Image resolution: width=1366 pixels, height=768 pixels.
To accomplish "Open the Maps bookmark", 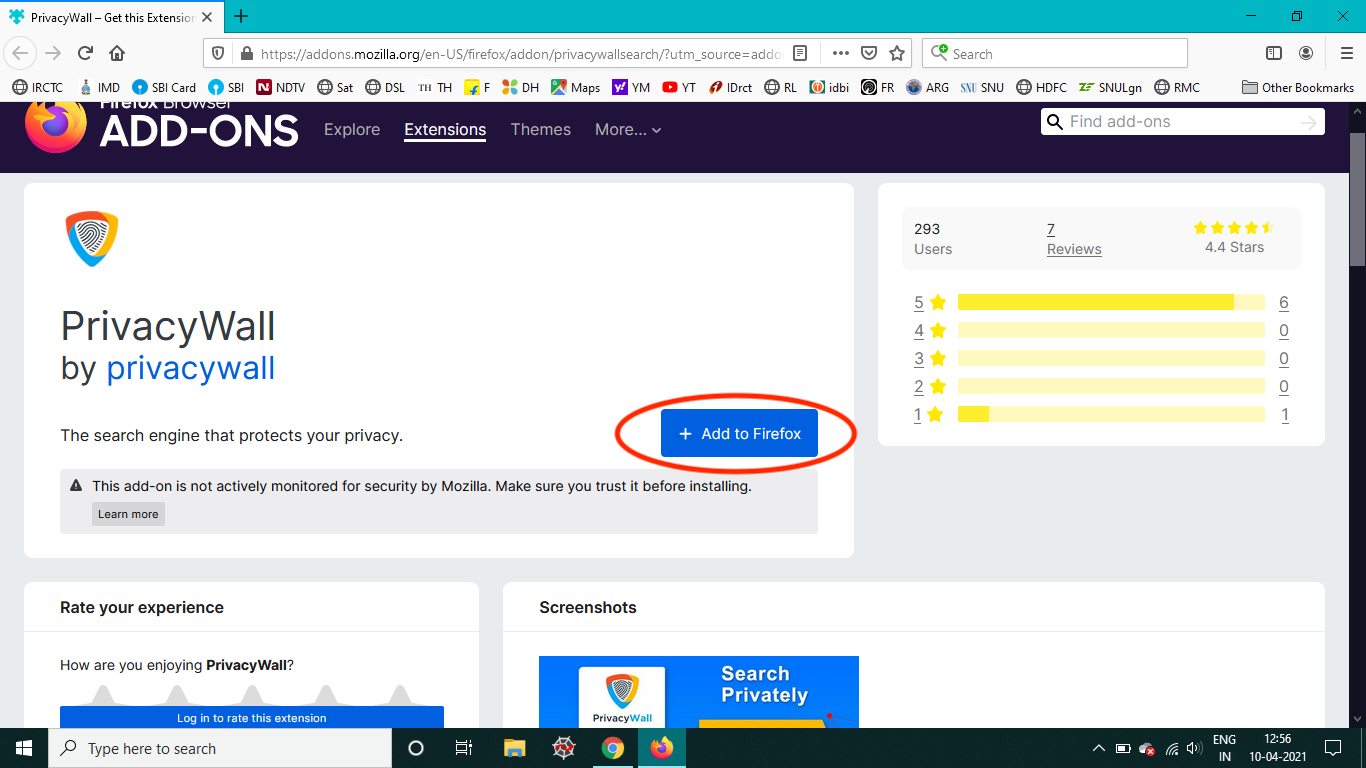I will click(575, 87).
